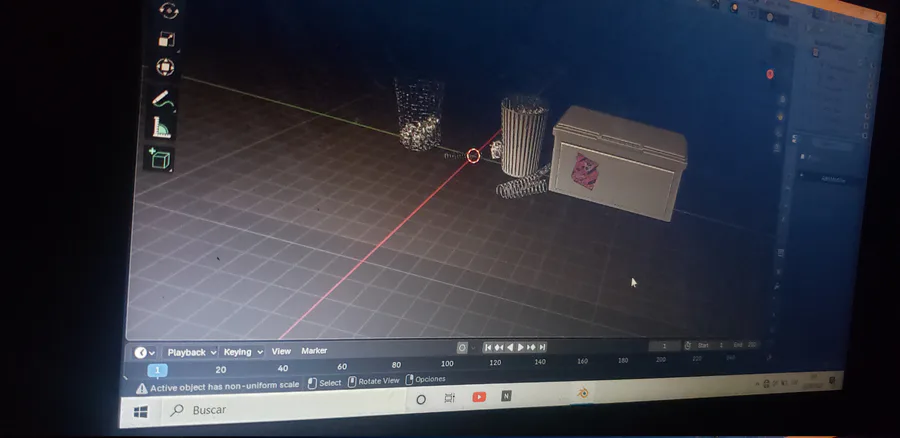900x438 pixels.
Task: Open the Playback dropdown menu
Action: click(192, 352)
